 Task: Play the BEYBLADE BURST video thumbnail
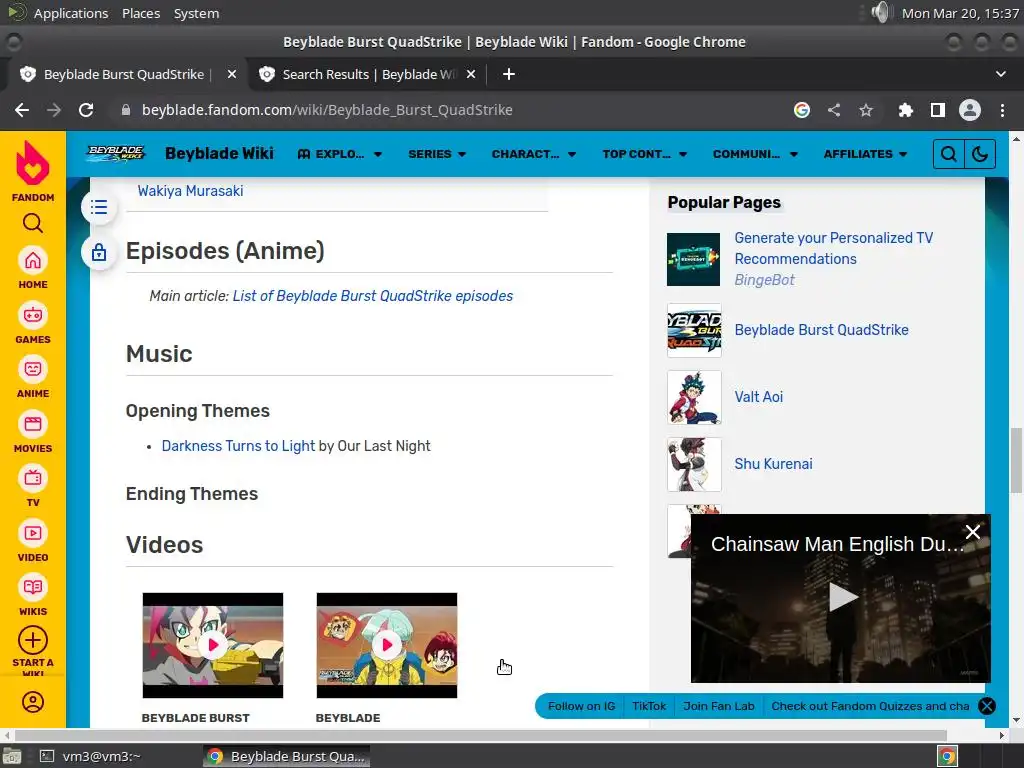pyautogui.click(x=213, y=645)
